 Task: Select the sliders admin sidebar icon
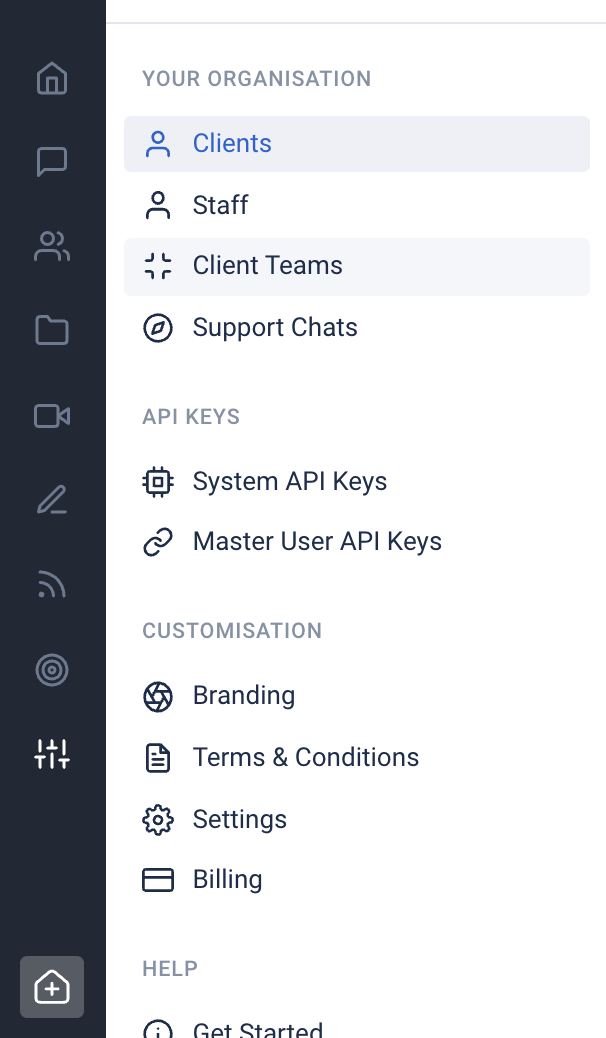point(52,754)
